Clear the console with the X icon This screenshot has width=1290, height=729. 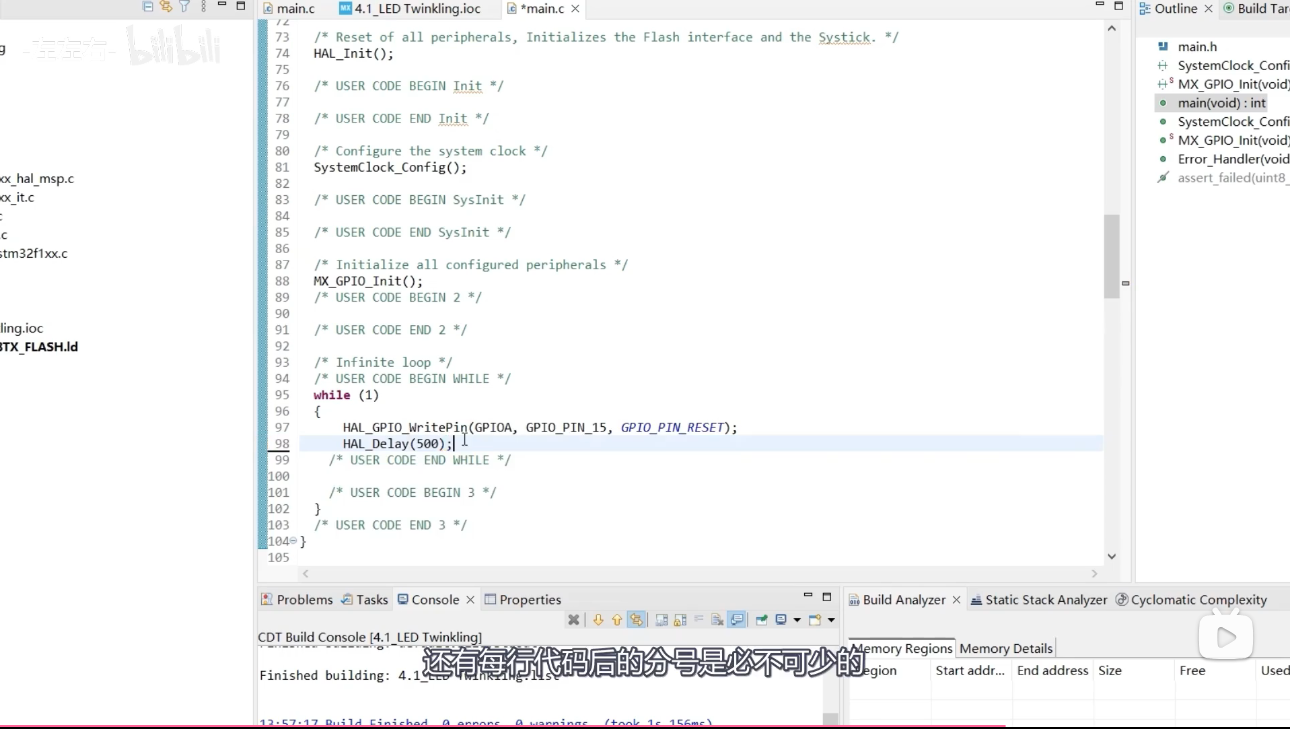(574, 620)
